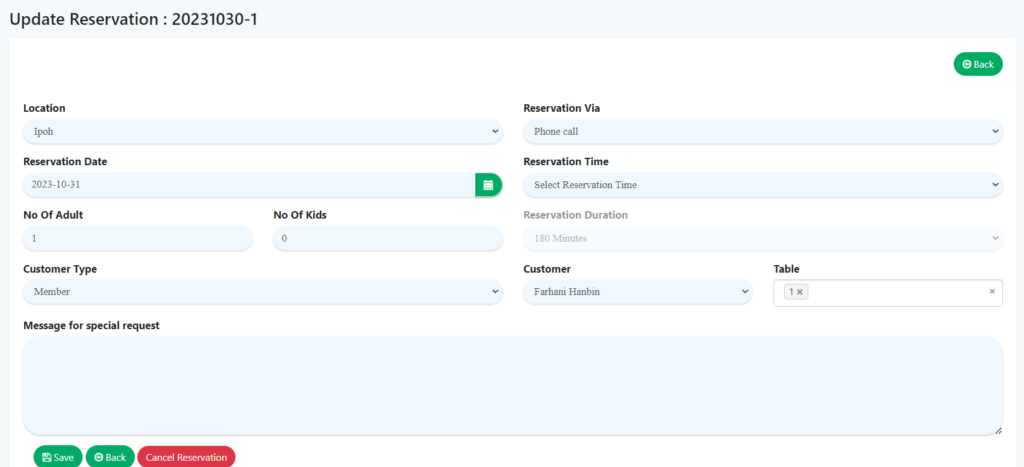
Task: Focus the Reservation Date text field
Action: tap(248, 185)
